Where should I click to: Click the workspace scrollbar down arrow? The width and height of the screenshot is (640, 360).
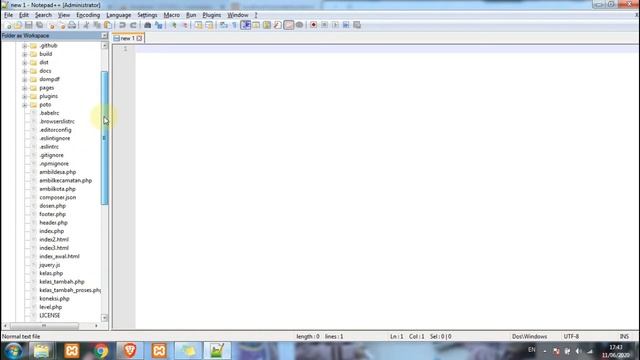(x=104, y=318)
